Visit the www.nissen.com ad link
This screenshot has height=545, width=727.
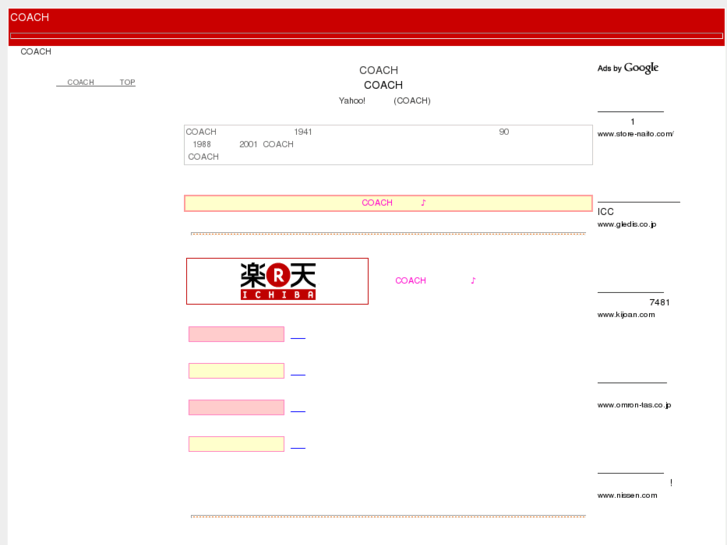[x=627, y=495]
